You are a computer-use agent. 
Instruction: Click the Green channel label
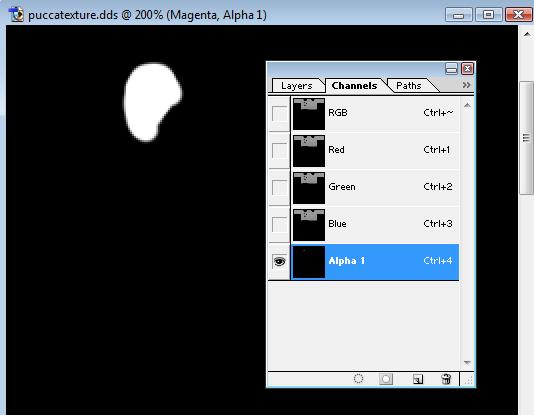pyautogui.click(x=342, y=187)
